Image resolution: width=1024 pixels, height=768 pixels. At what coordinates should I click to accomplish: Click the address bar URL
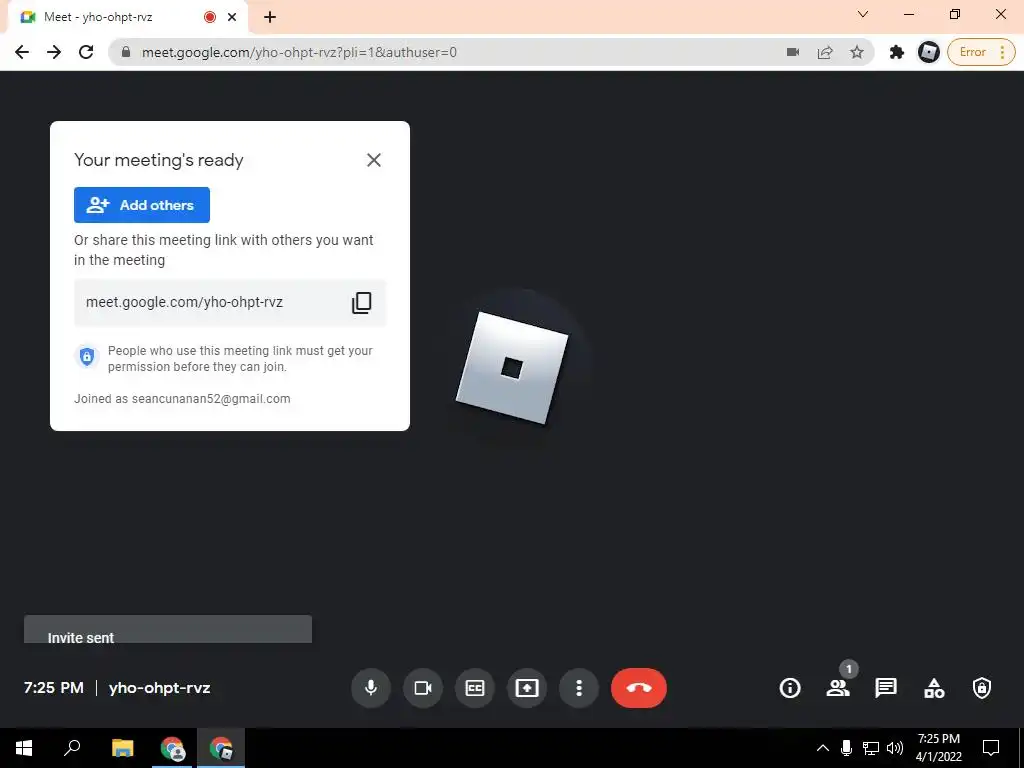(x=299, y=52)
